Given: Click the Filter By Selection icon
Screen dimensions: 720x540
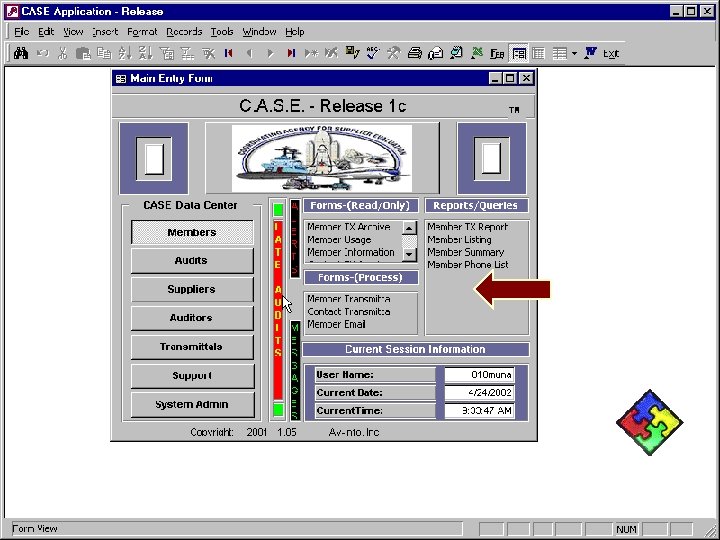Looking at the screenshot, I should coord(167,53).
